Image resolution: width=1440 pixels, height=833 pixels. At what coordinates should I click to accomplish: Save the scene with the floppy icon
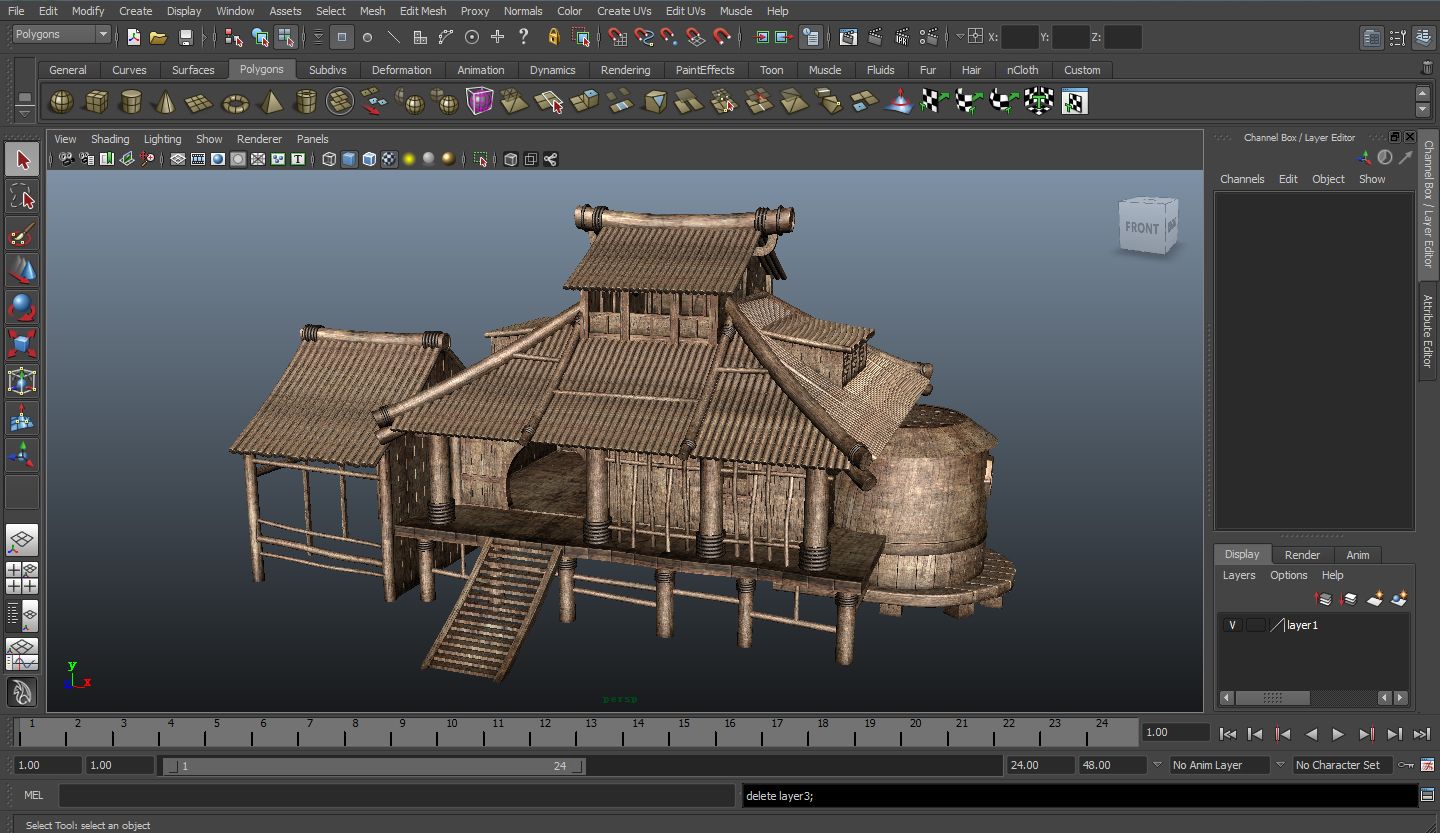(x=185, y=37)
